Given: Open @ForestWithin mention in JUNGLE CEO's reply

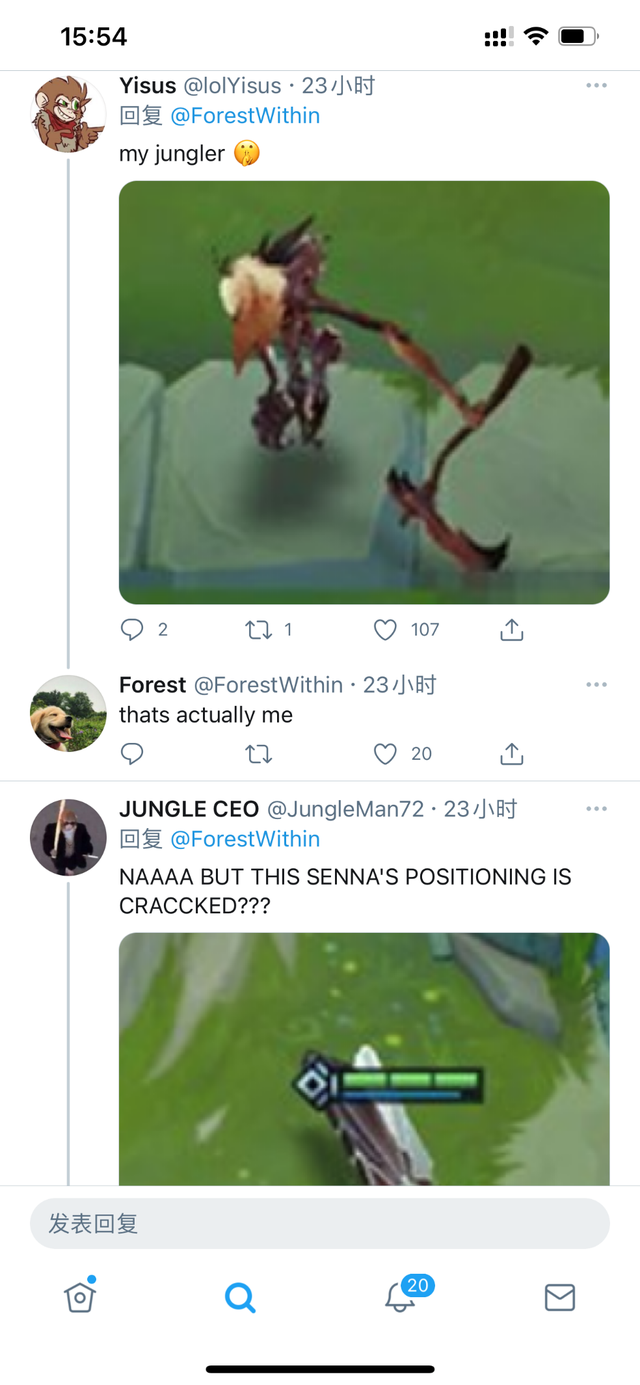Looking at the screenshot, I should point(245,839).
